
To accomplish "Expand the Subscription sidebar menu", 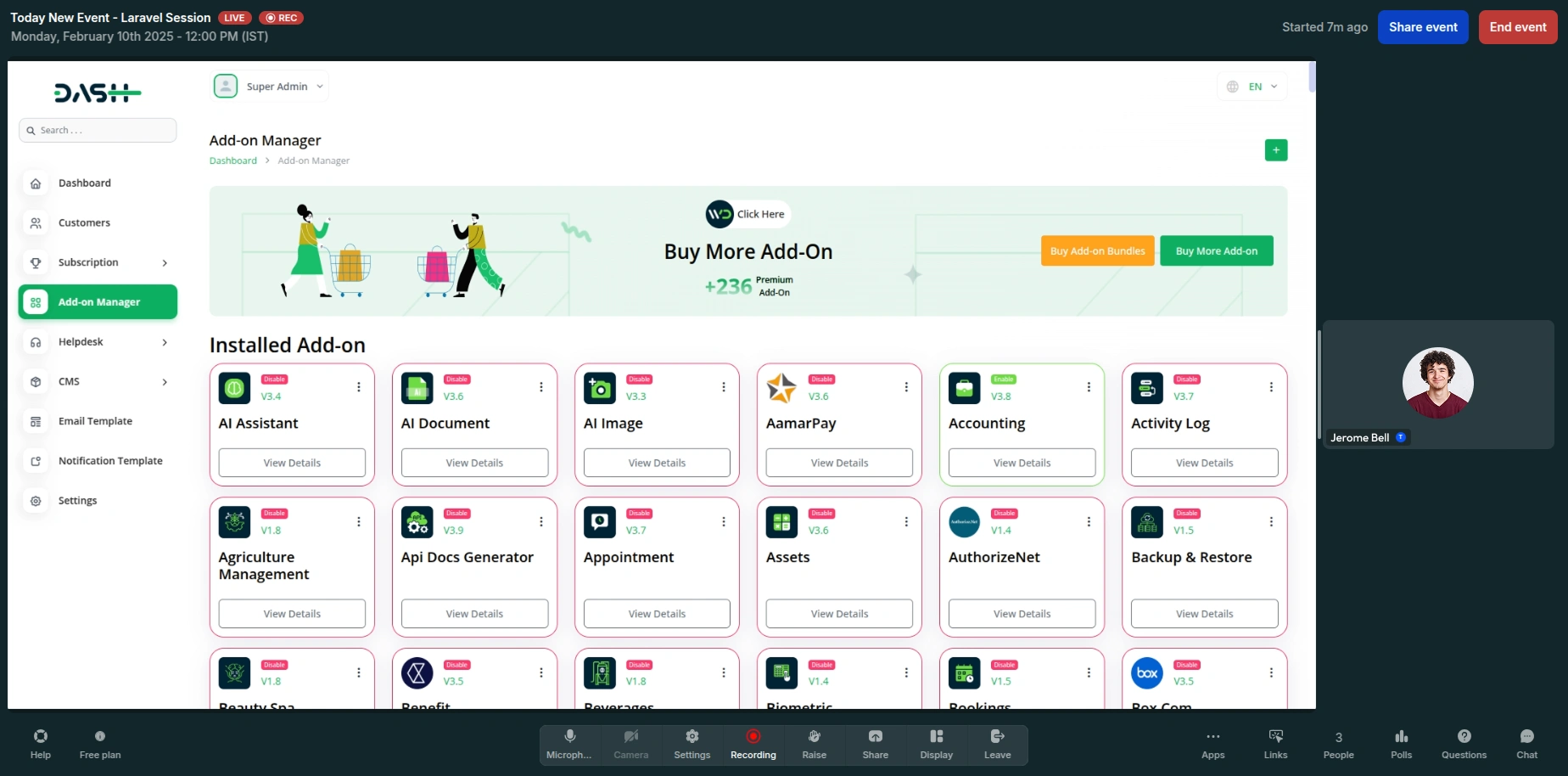I will (x=98, y=262).
